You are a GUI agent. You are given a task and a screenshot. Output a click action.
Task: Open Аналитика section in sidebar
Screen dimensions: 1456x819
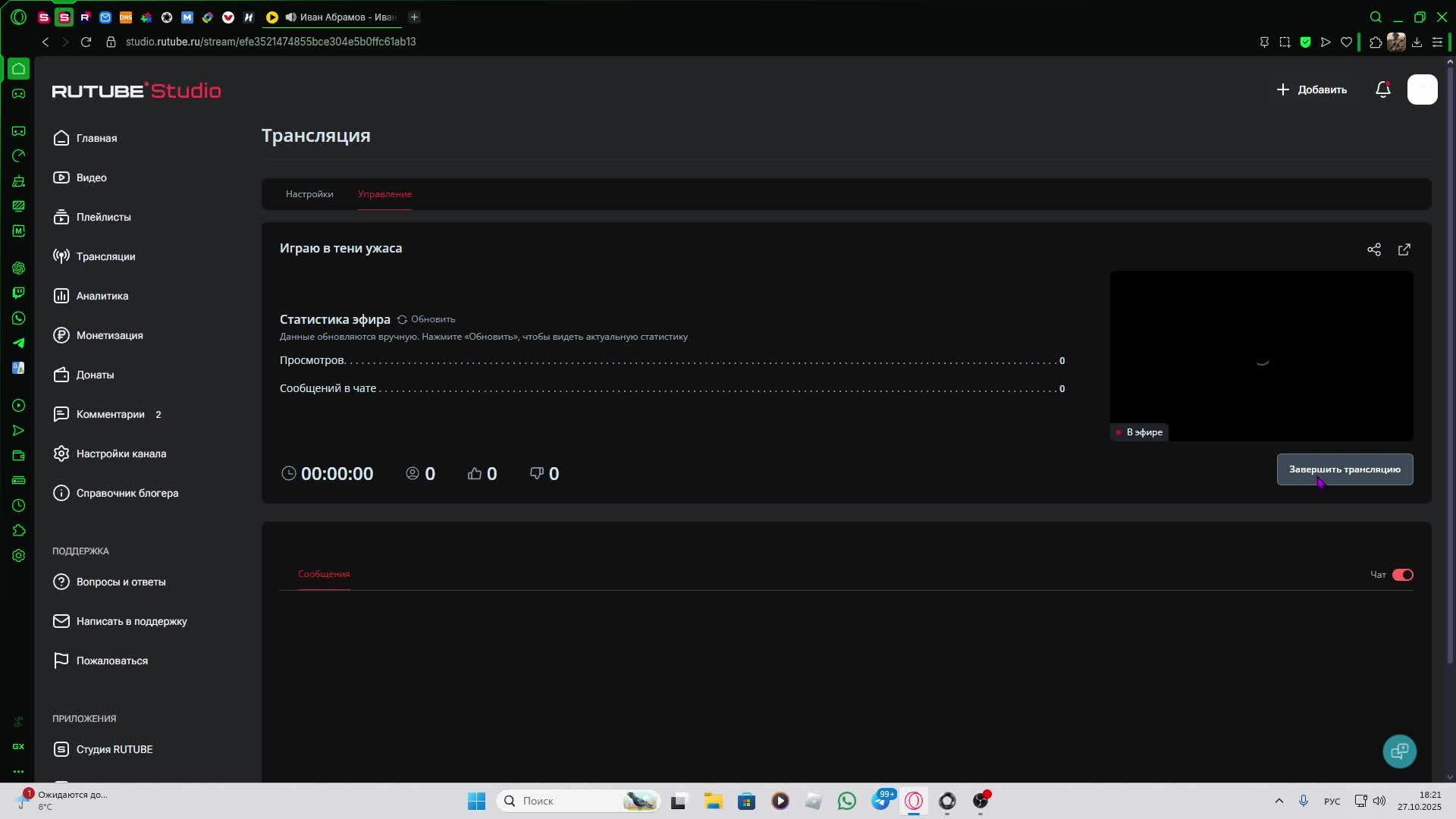pyautogui.click(x=102, y=296)
